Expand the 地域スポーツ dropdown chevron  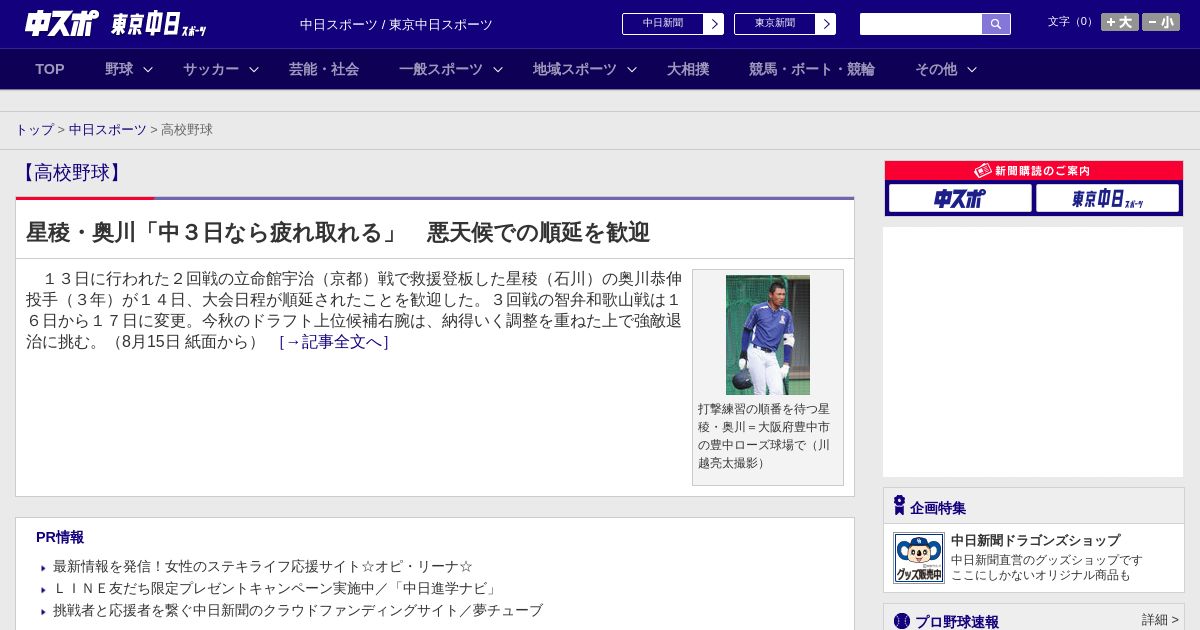(632, 70)
